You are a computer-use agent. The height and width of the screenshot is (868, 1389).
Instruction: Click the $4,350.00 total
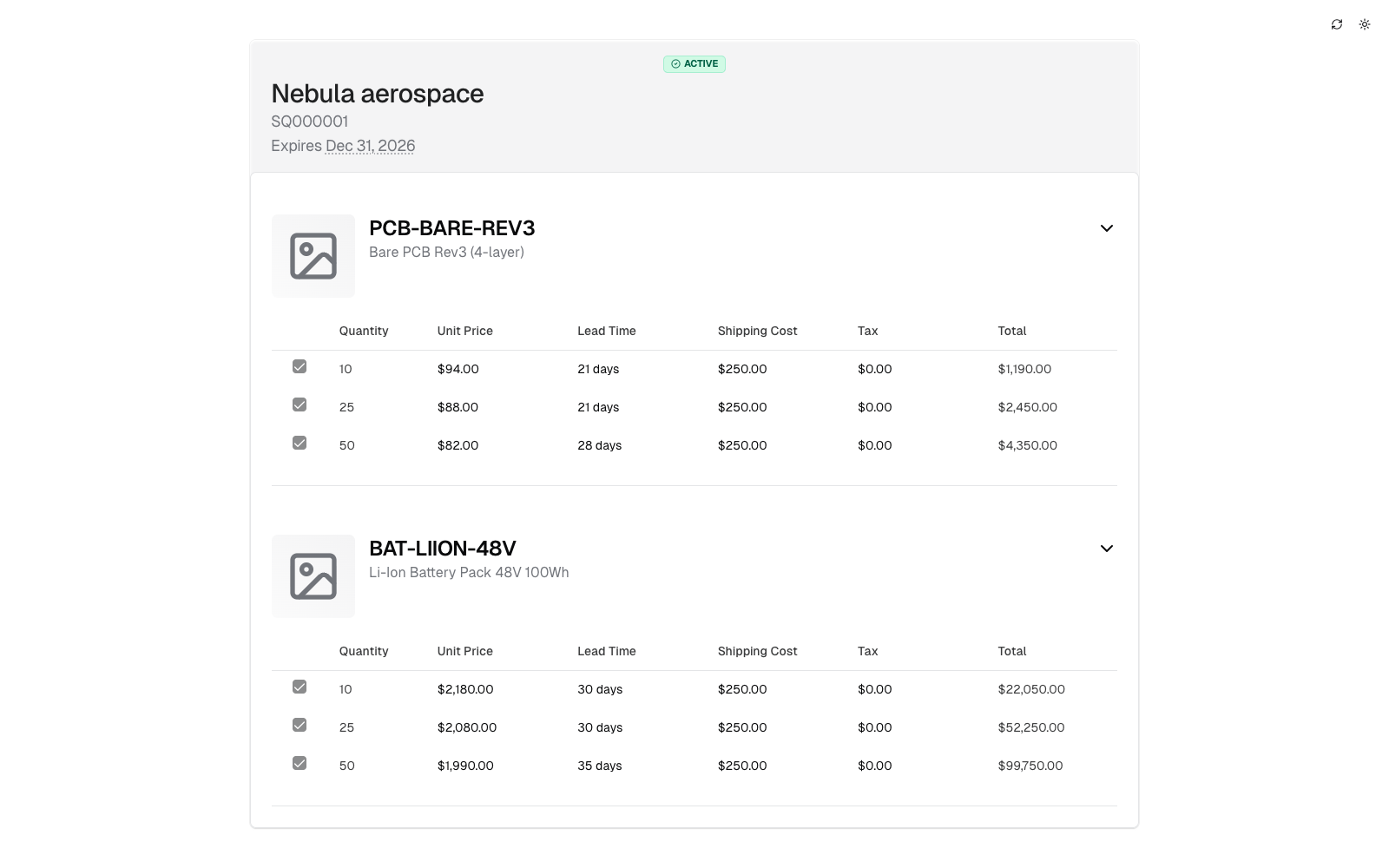point(1028,445)
